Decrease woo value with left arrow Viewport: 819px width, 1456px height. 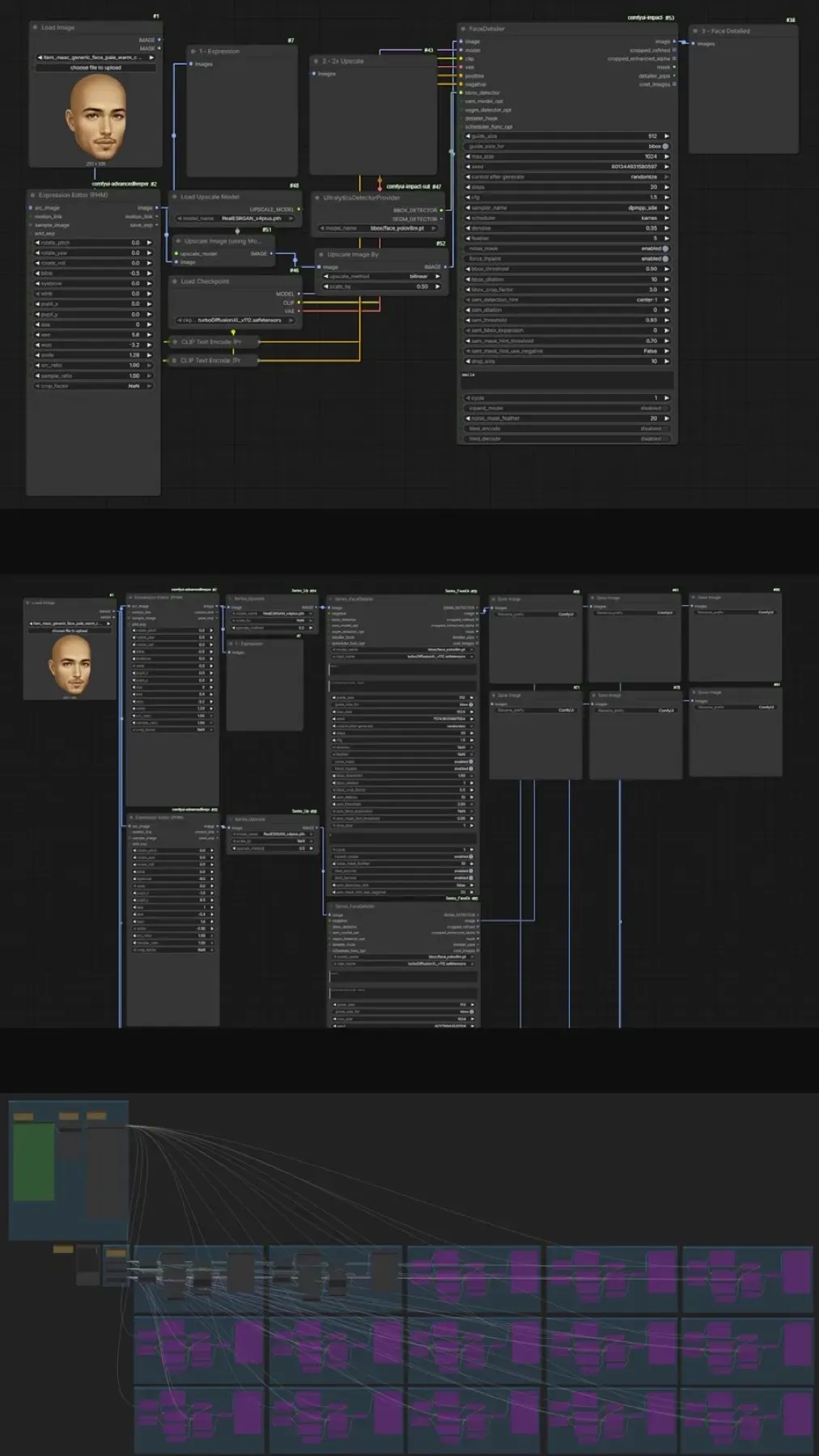pos(37,345)
